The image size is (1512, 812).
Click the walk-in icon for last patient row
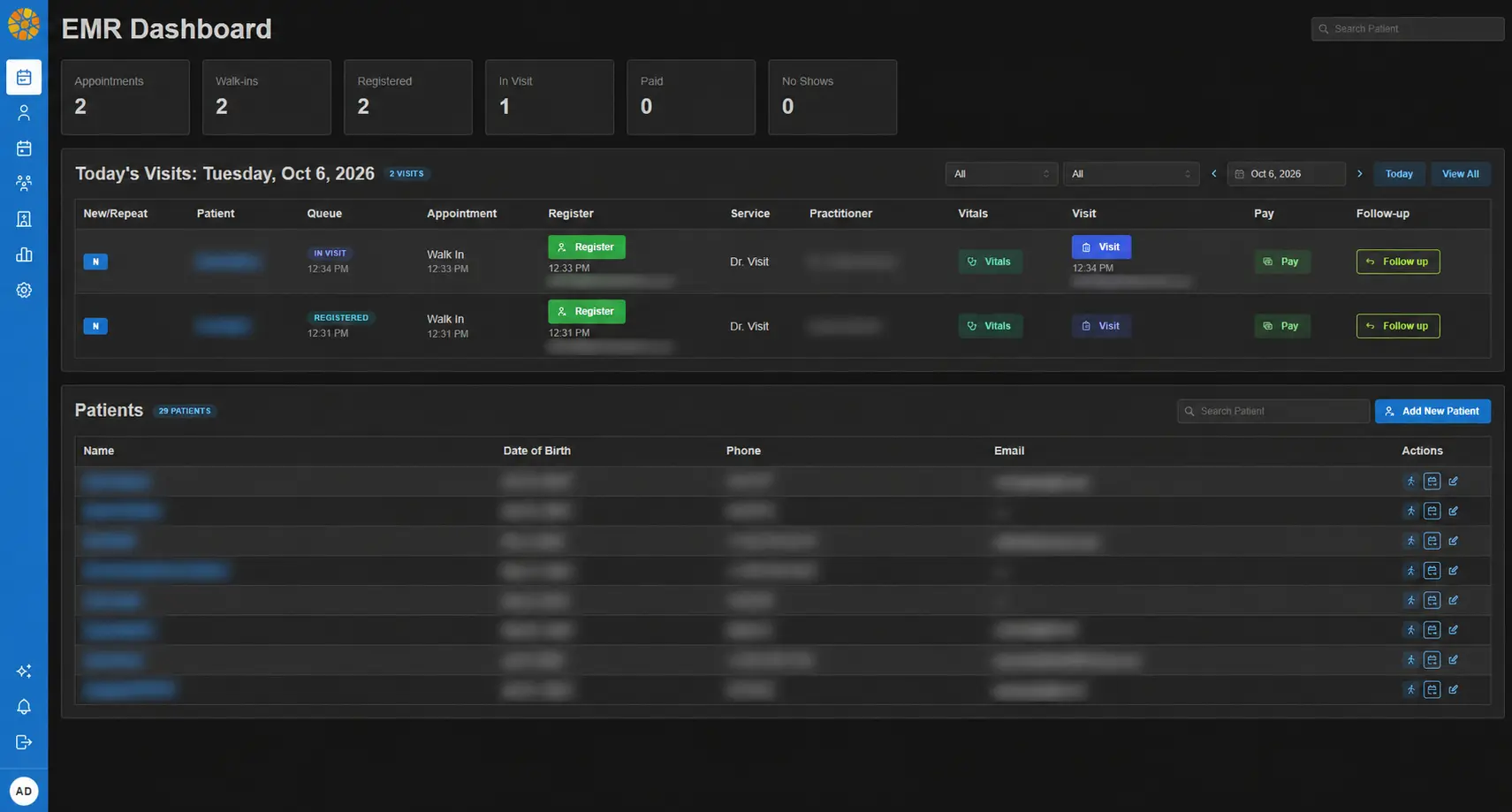coord(1411,690)
